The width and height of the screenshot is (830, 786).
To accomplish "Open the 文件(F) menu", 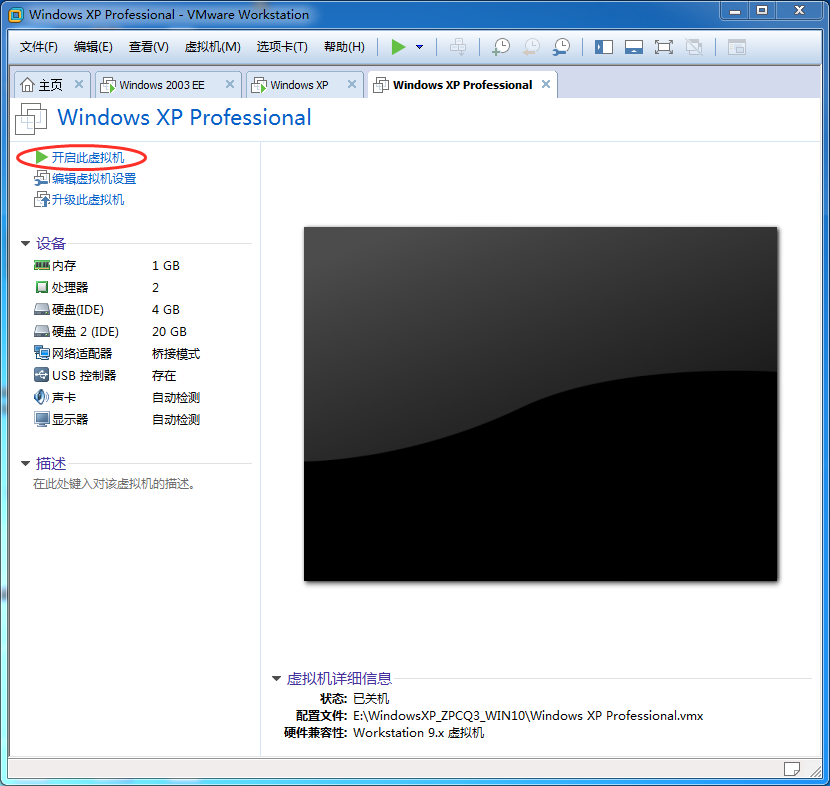I will (x=39, y=47).
